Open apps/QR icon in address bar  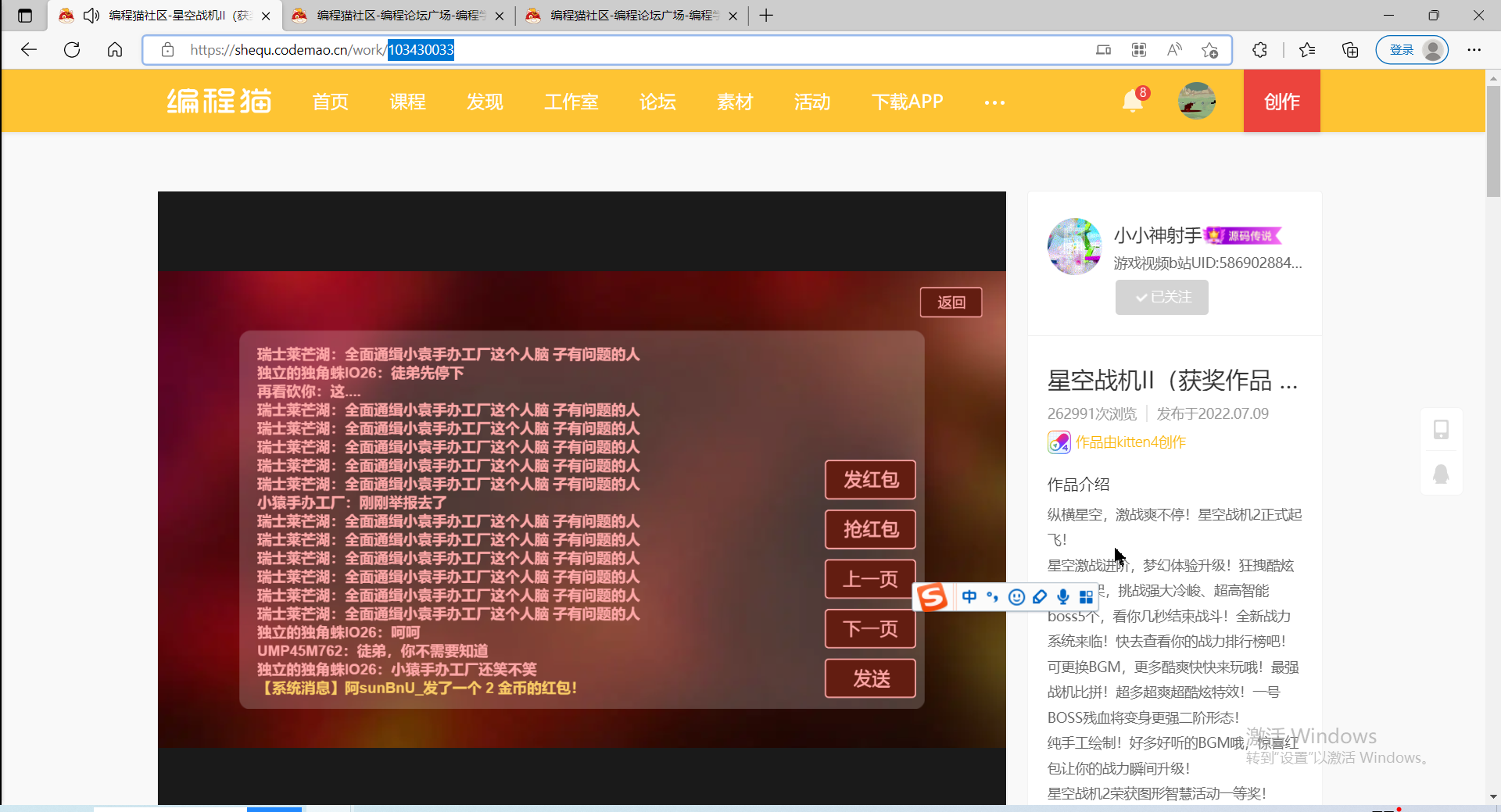pyautogui.click(x=1139, y=50)
